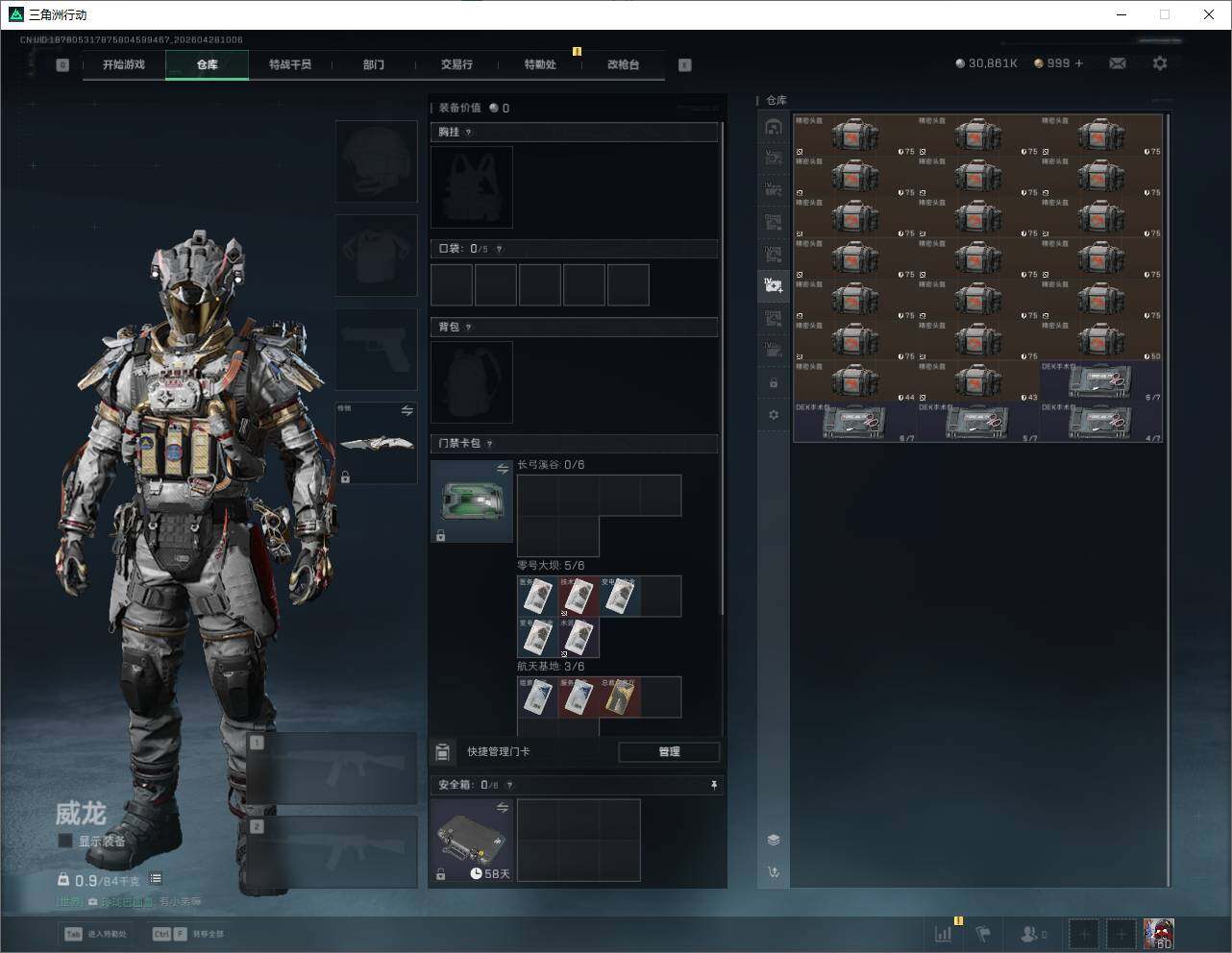The image size is (1232, 953).
Task: Click the sort warehouse icon at sidebar bottom
Action: [774, 872]
